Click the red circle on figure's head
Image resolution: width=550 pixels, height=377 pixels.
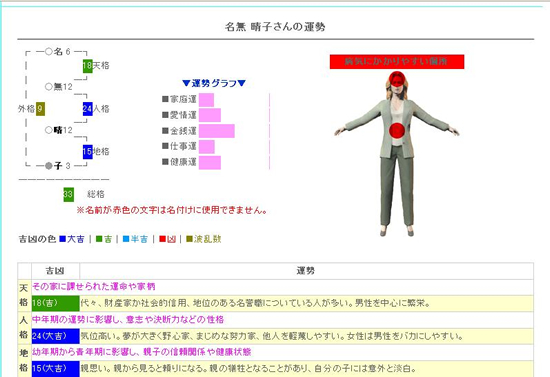pos(397,80)
